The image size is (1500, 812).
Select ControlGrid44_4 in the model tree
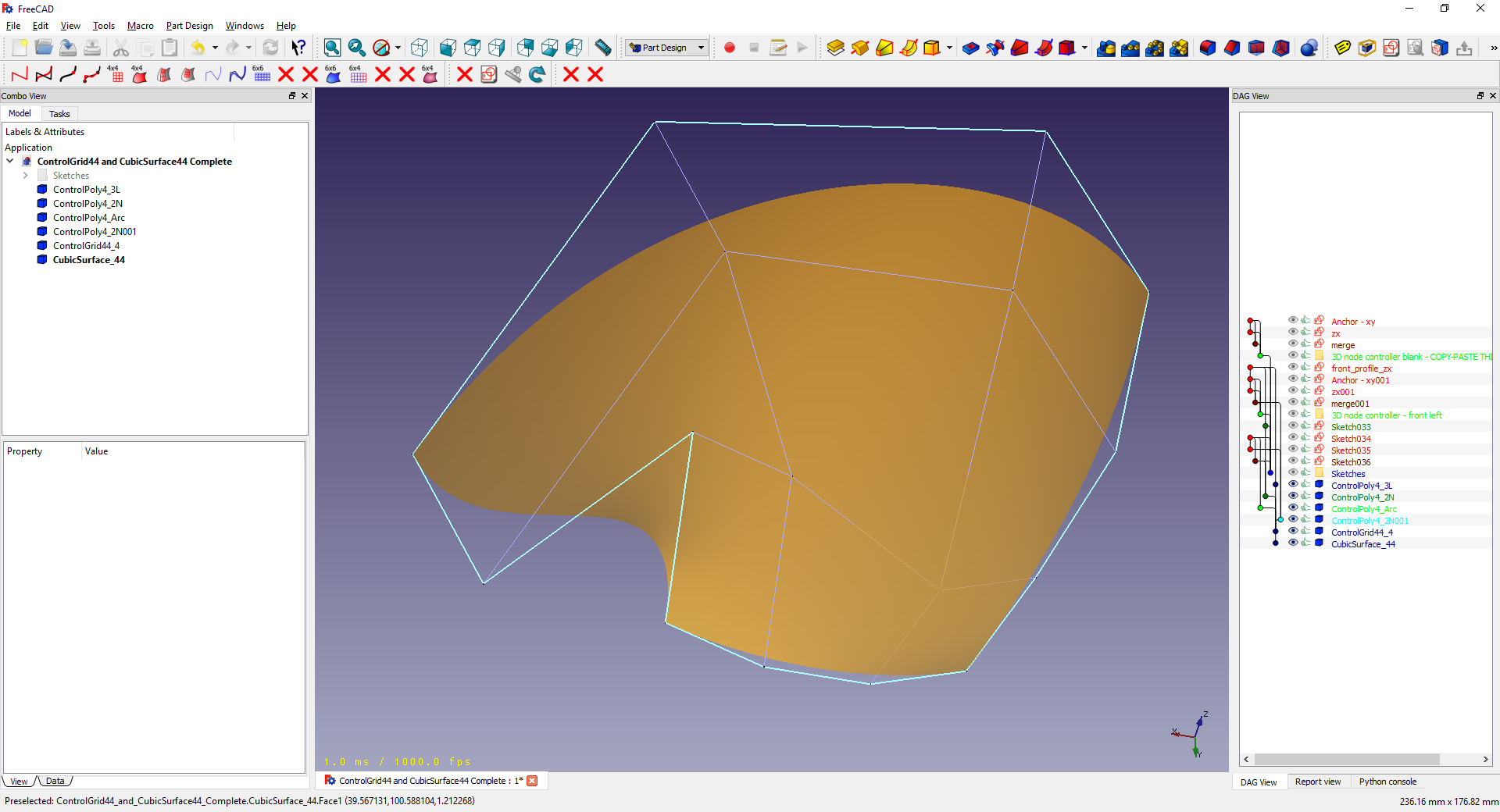[86, 246]
